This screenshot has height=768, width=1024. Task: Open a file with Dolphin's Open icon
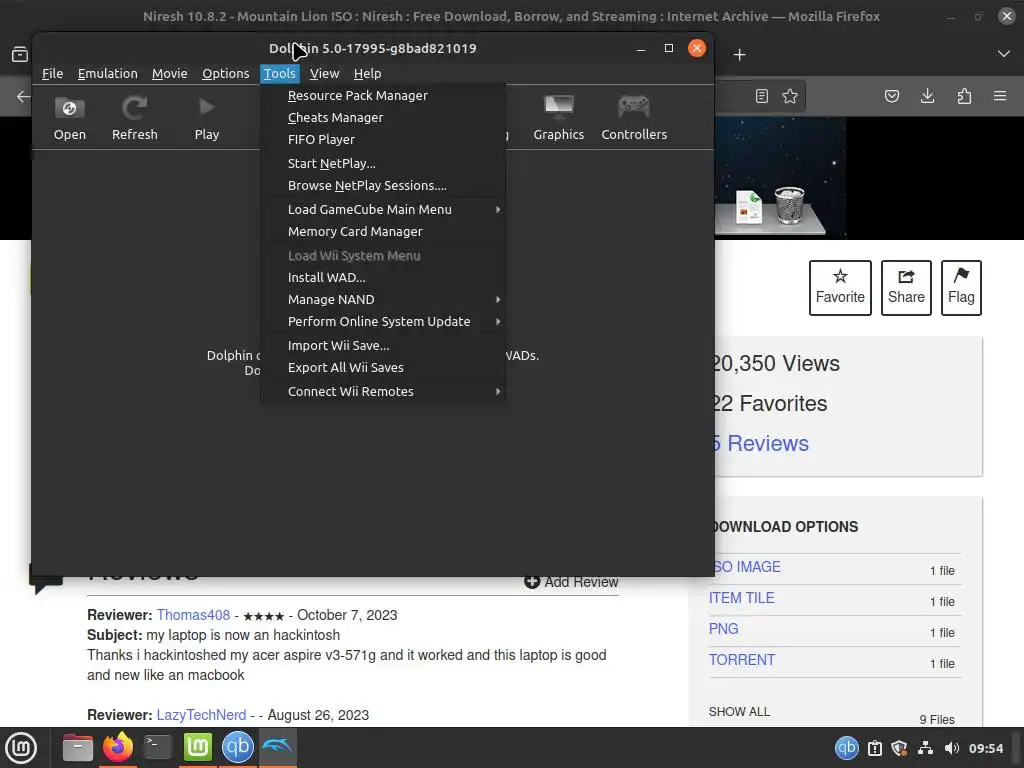tap(69, 118)
